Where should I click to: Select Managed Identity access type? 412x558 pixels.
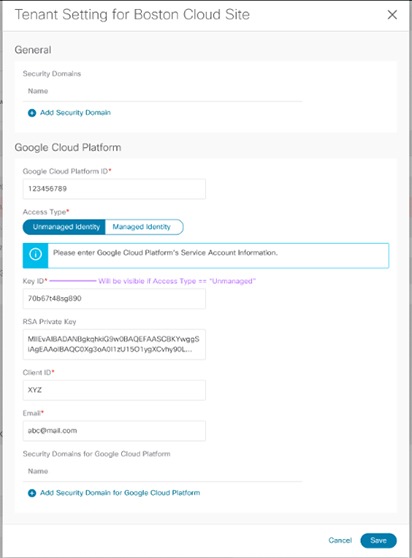144,227
